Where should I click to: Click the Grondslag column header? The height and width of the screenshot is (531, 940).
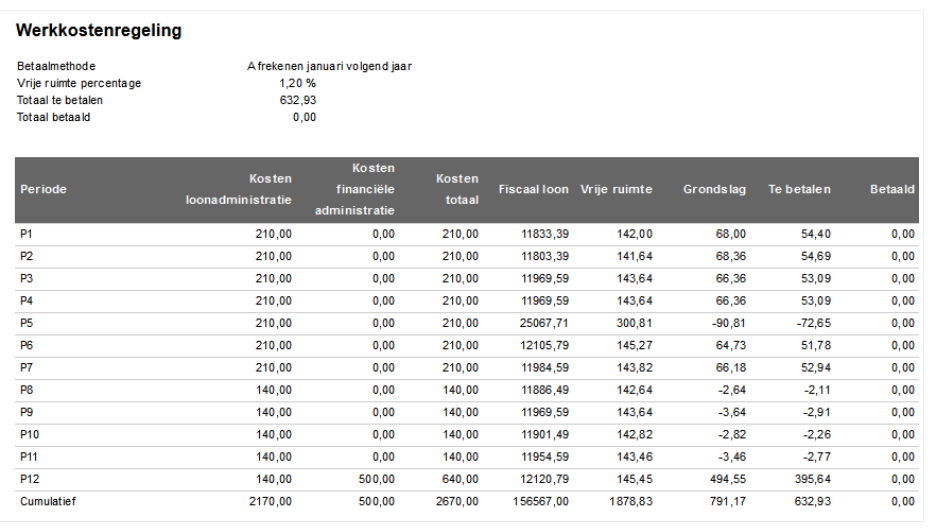714,189
